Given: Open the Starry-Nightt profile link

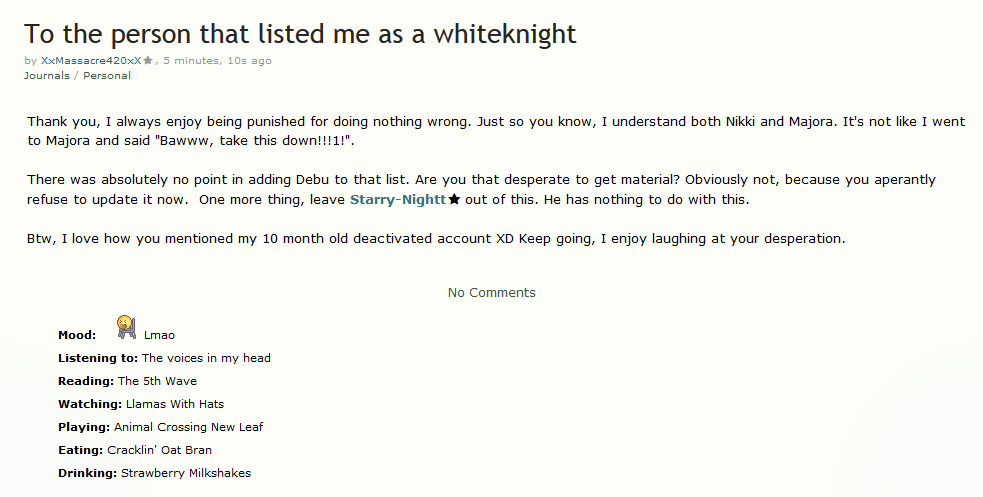Looking at the screenshot, I should coord(397,200).
